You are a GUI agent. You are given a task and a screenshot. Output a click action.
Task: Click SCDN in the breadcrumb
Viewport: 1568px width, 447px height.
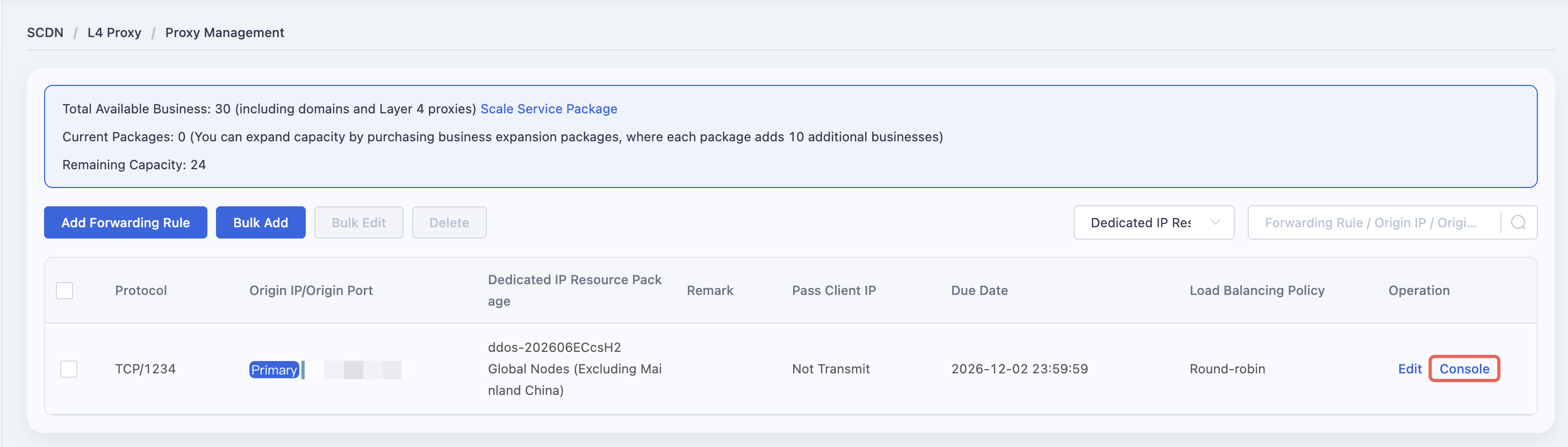[45, 32]
